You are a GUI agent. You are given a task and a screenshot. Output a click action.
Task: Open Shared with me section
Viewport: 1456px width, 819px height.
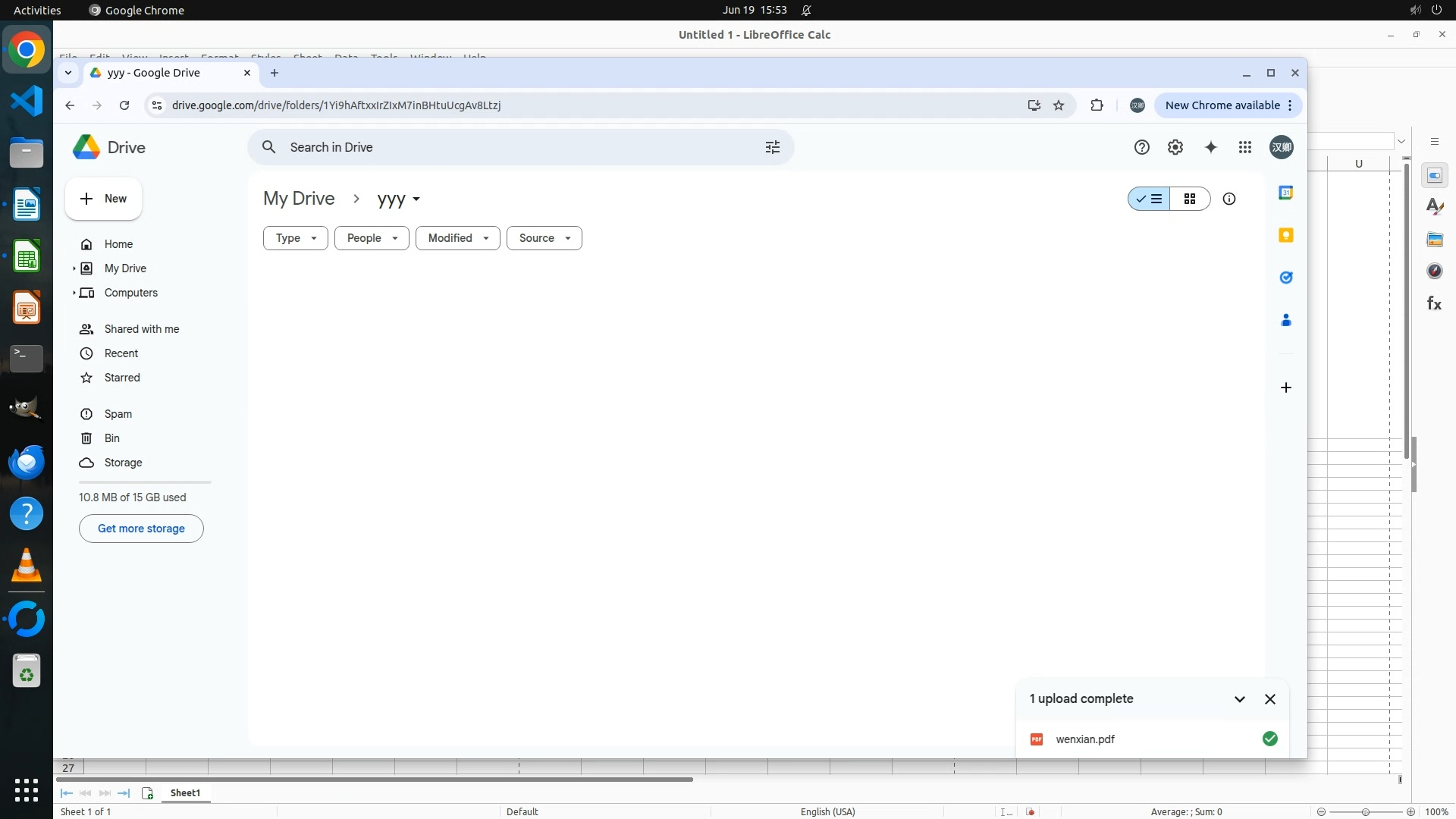pyautogui.click(x=142, y=329)
